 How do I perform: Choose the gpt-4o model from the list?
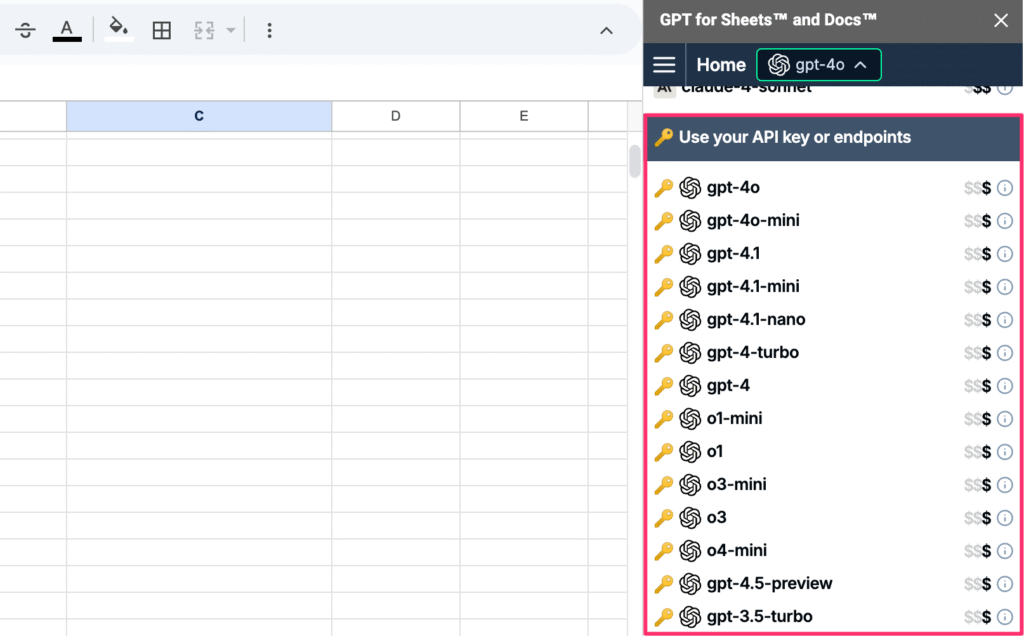833,188
